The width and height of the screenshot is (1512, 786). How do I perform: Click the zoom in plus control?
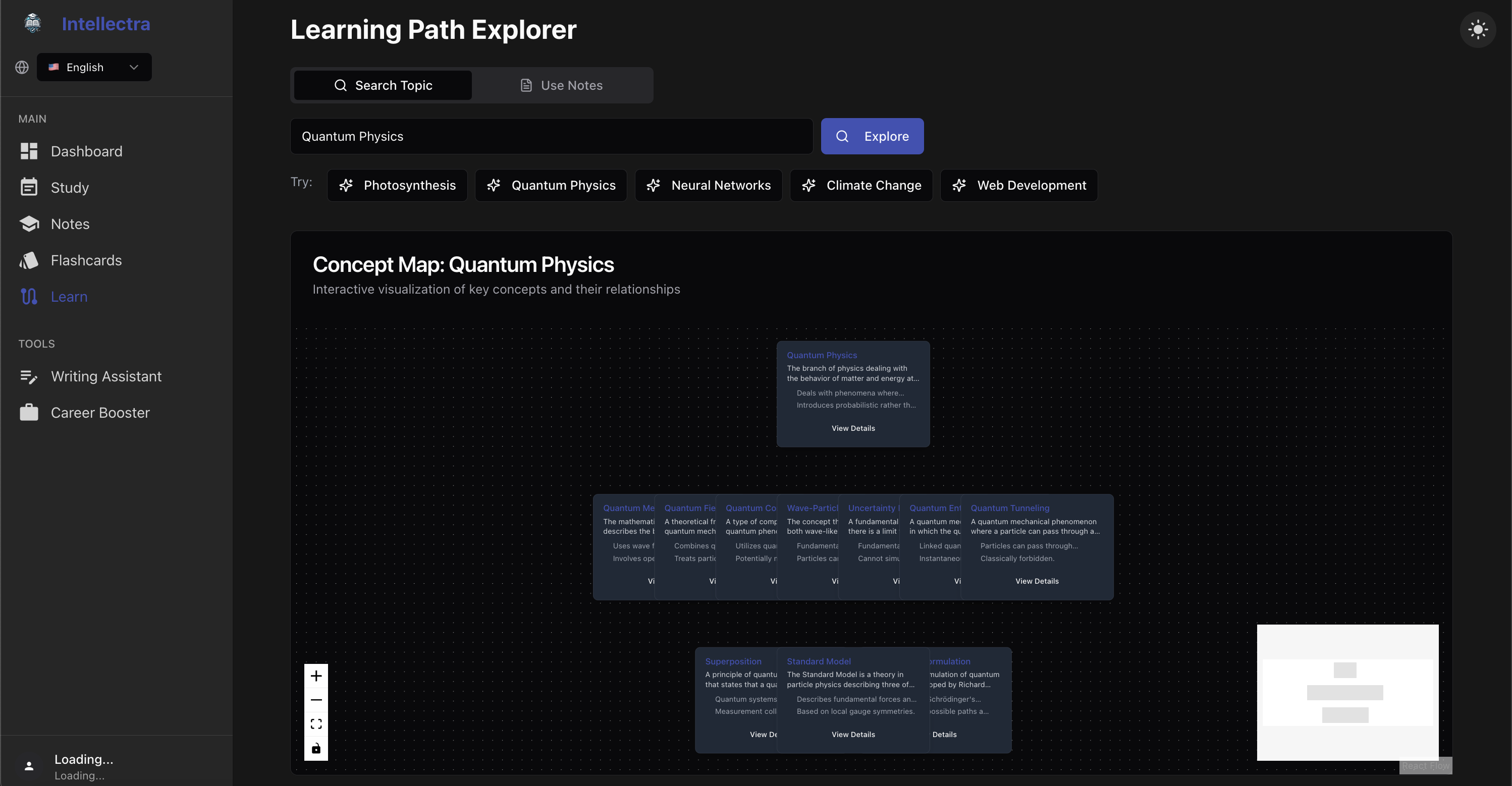click(x=316, y=676)
